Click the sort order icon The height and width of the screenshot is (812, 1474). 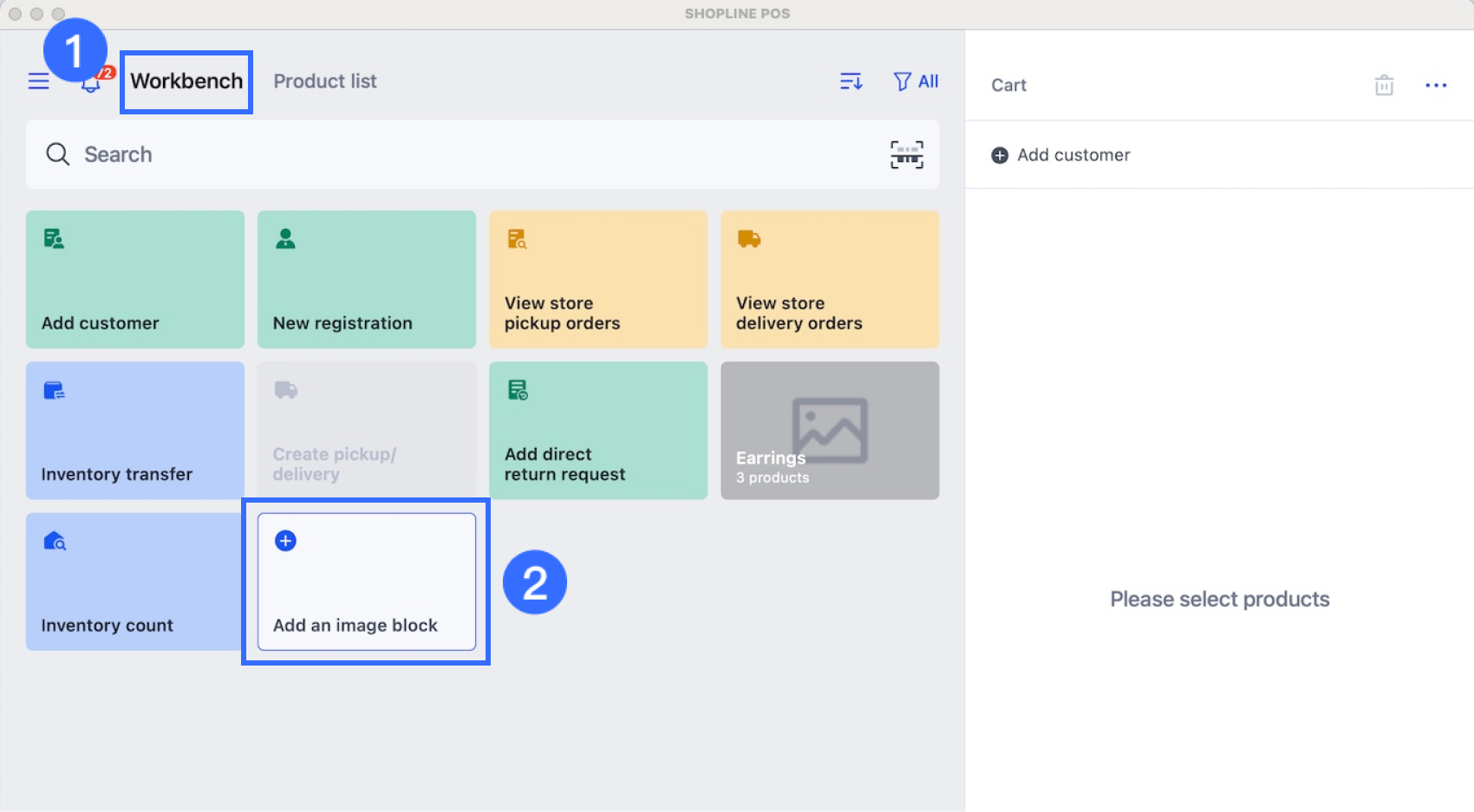pos(851,81)
